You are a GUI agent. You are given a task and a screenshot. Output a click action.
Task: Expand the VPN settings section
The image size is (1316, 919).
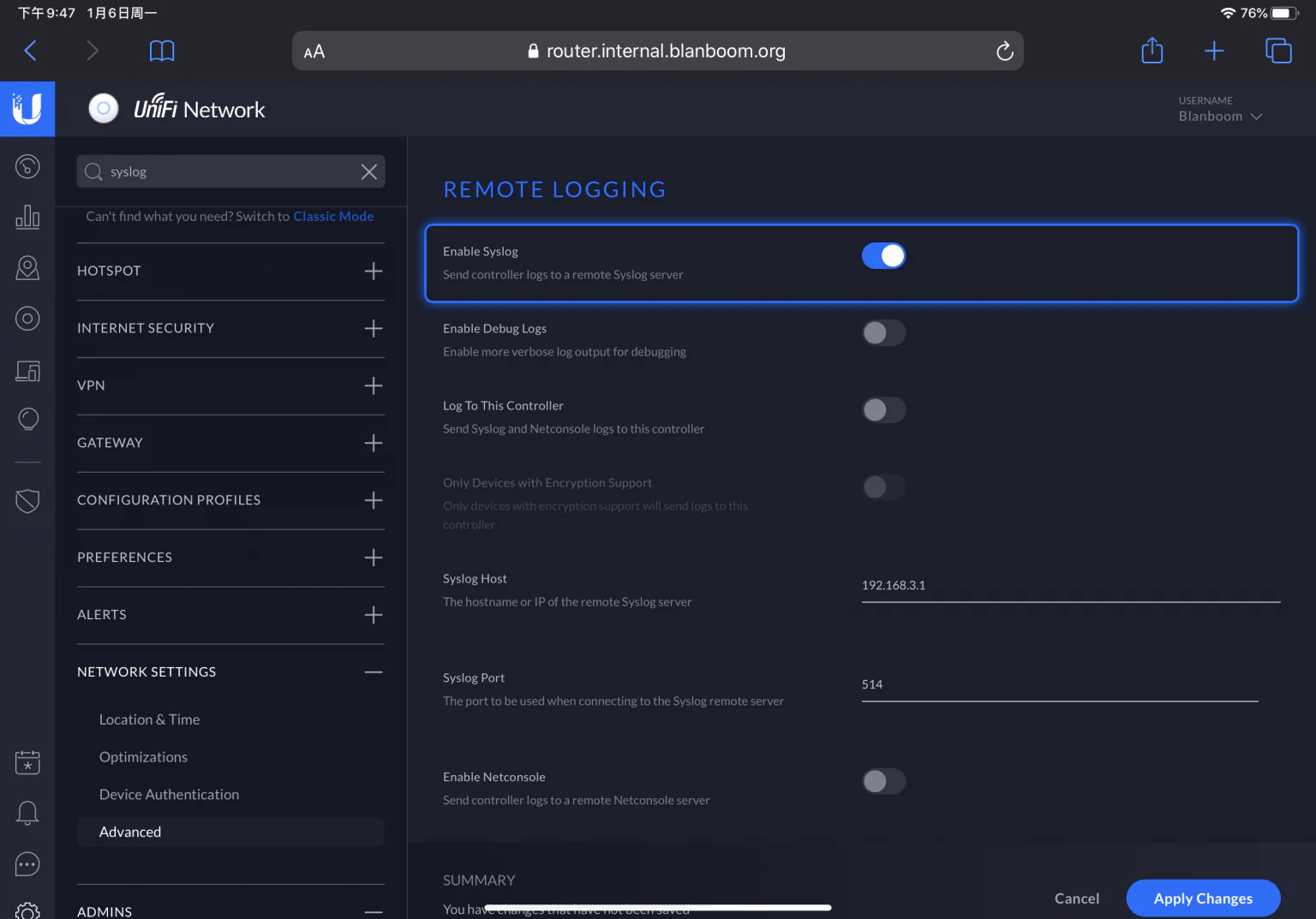tap(373, 385)
